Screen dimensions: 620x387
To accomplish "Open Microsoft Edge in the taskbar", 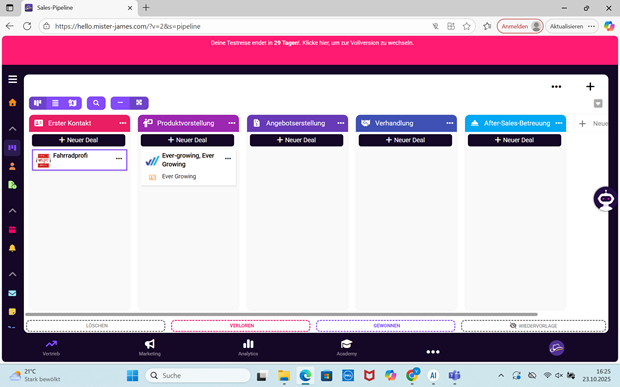I will [305, 376].
